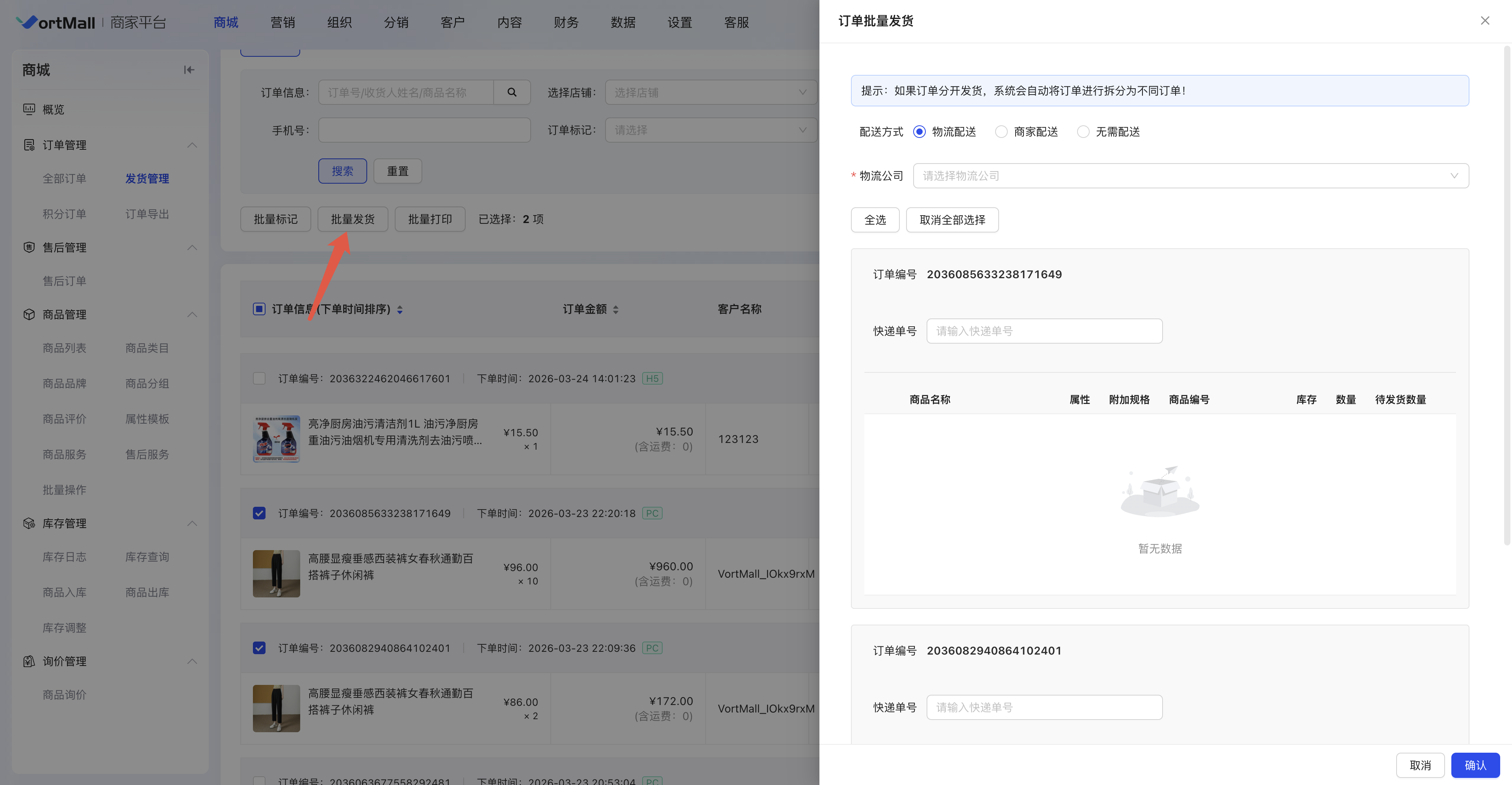Select the 商家配送 delivery method

click(1001, 132)
